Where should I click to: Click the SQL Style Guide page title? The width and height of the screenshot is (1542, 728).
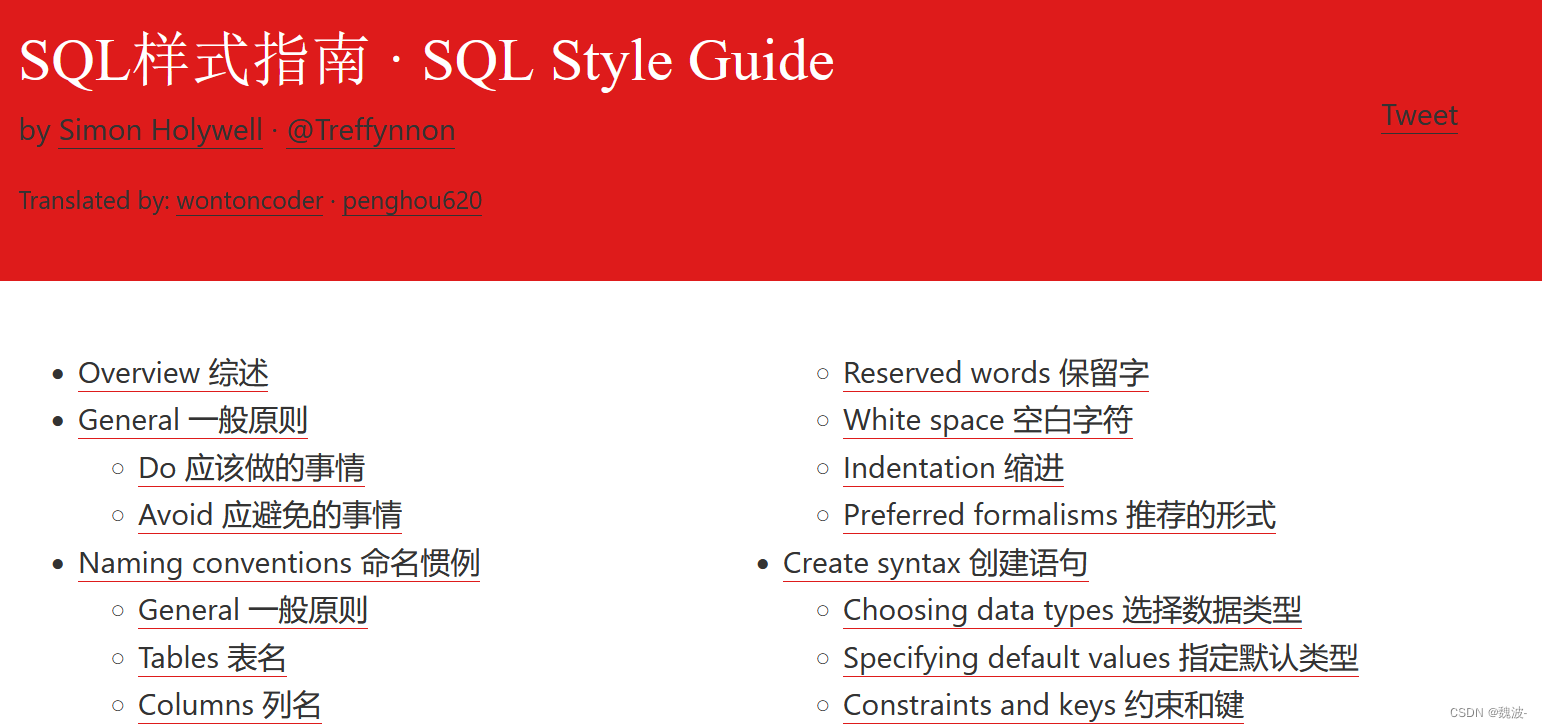tap(427, 60)
